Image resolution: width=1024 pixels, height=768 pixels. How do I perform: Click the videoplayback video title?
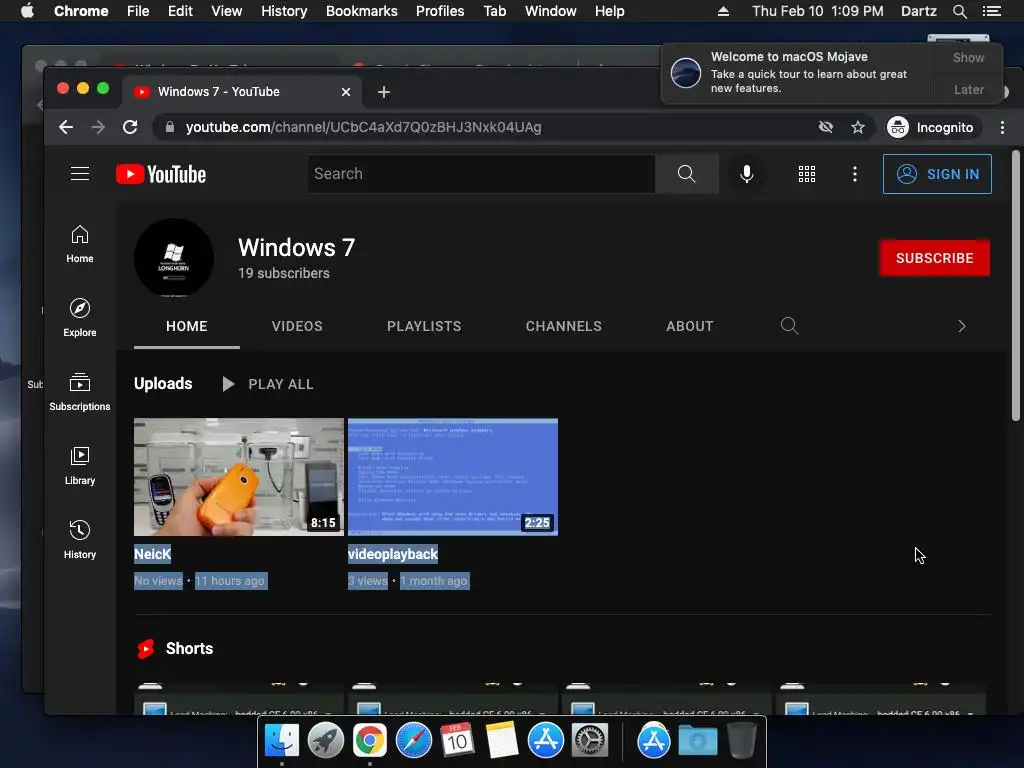coord(392,554)
